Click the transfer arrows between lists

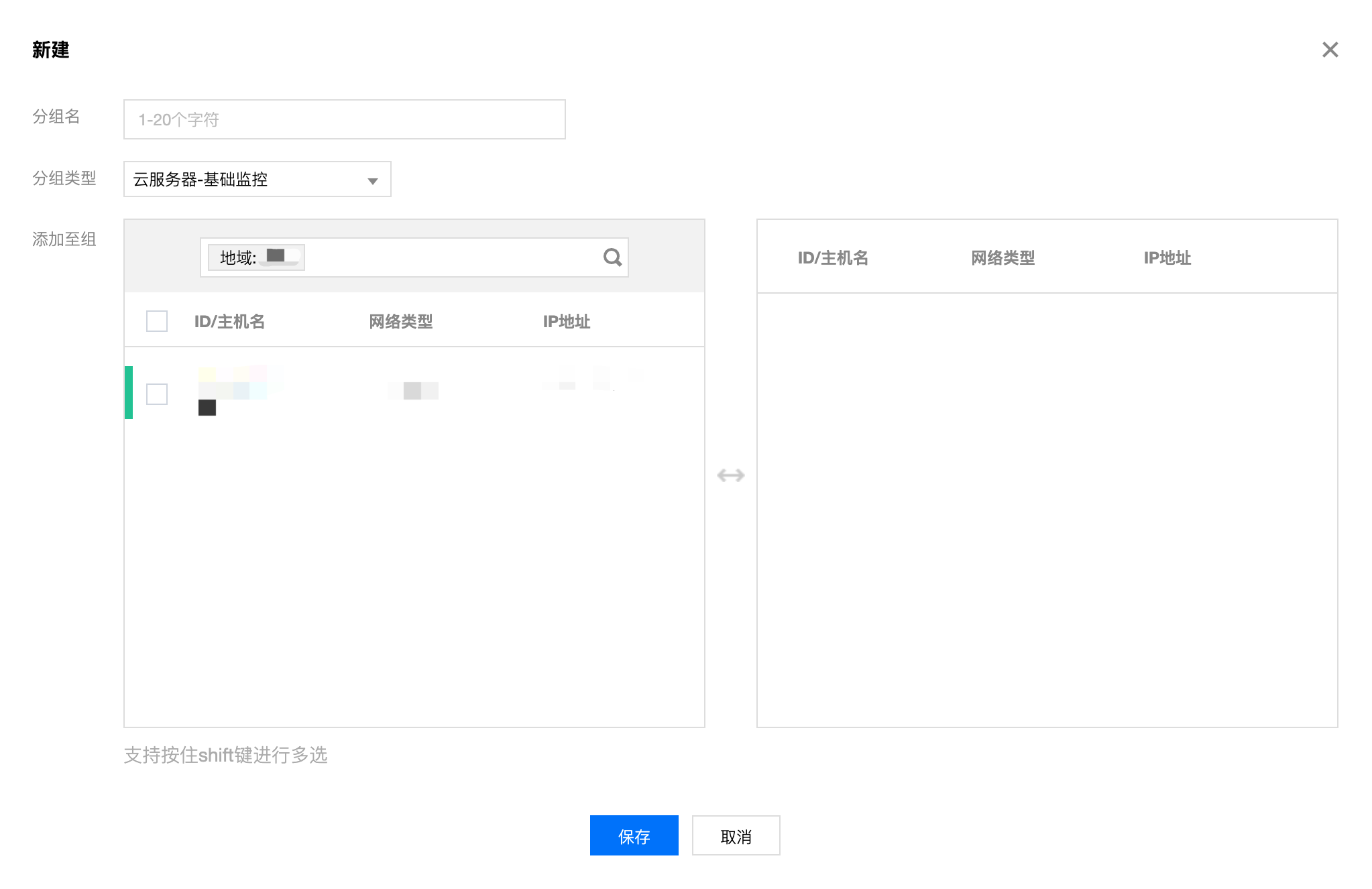click(x=730, y=475)
